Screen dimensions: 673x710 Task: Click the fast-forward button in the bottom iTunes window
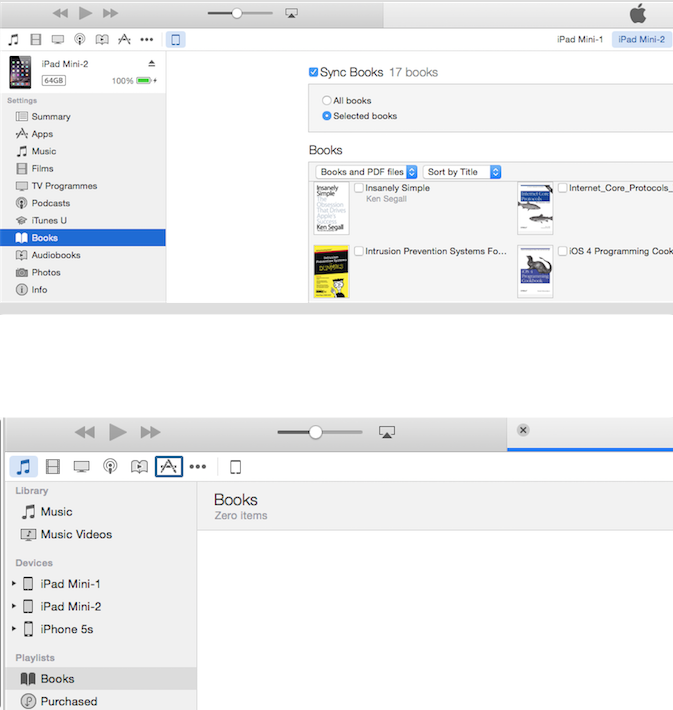(x=150, y=432)
